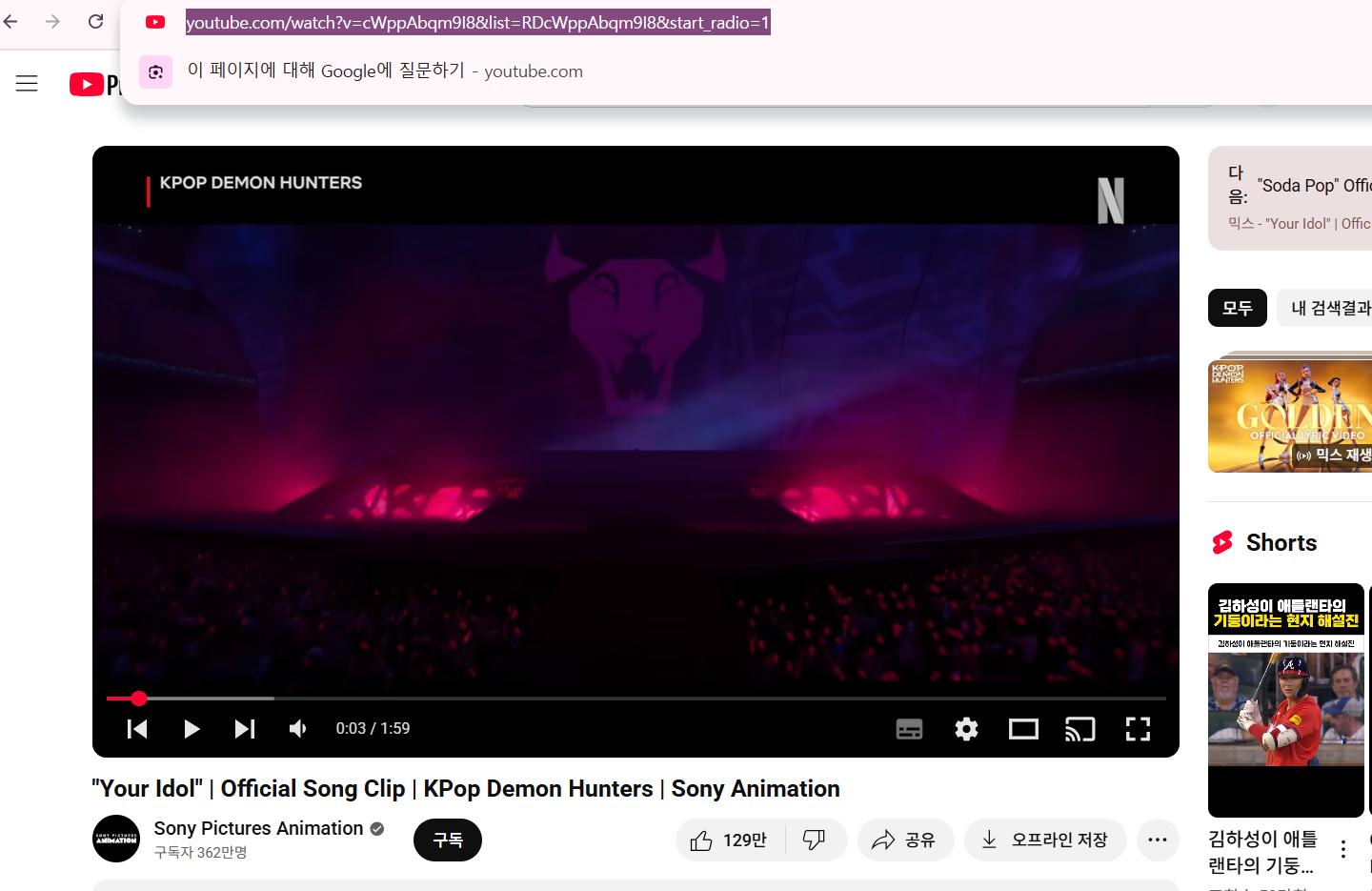
Task: Click the Shorts logo icon
Action: click(x=1222, y=542)
